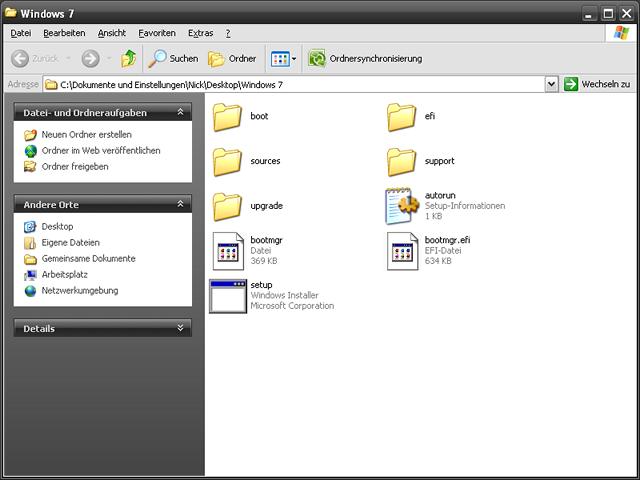Start Ordnersynchronisierung from toolbar
Image resolution: width=640 pixels, height=480 pixels.
point(365,59)
